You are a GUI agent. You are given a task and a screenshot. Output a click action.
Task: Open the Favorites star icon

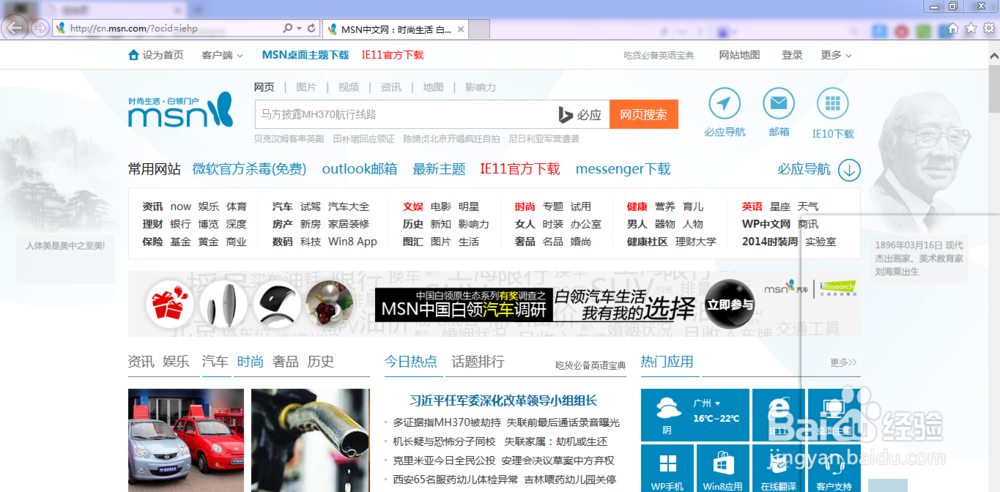pos(971,28)
